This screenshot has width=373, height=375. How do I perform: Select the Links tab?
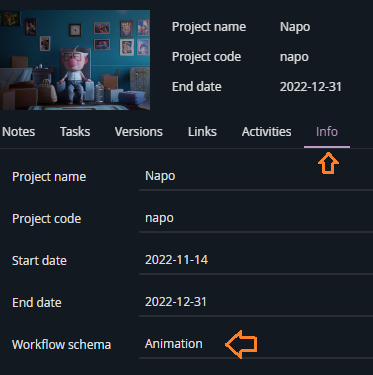coord(202,132)
